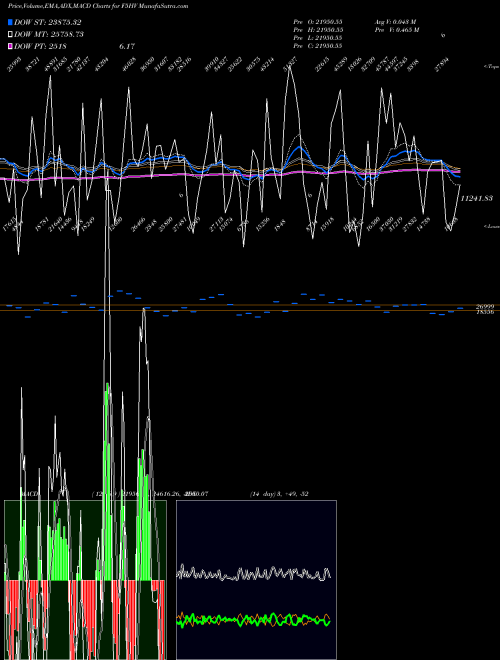Click the Lows marker label at right edge

pos(491,226)
